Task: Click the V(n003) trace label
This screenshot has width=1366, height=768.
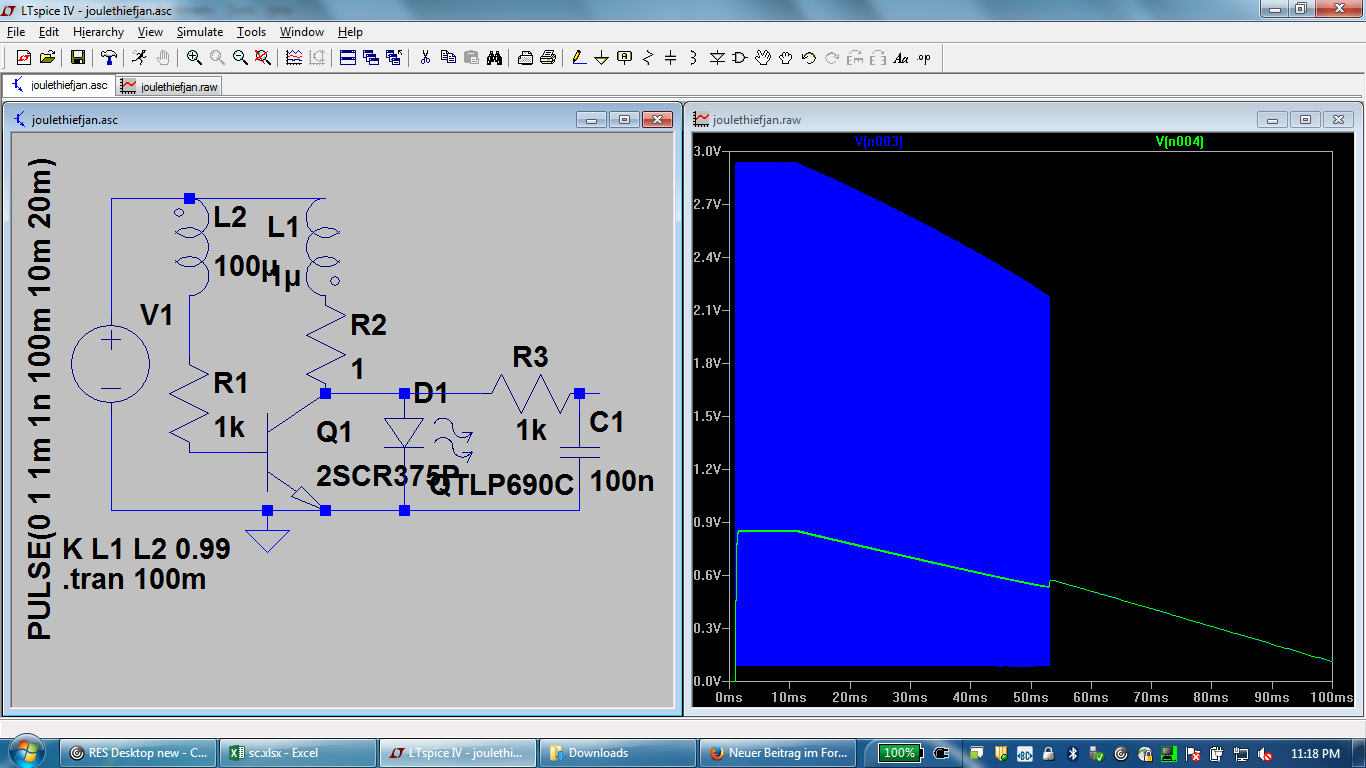Action: point(879,142)
